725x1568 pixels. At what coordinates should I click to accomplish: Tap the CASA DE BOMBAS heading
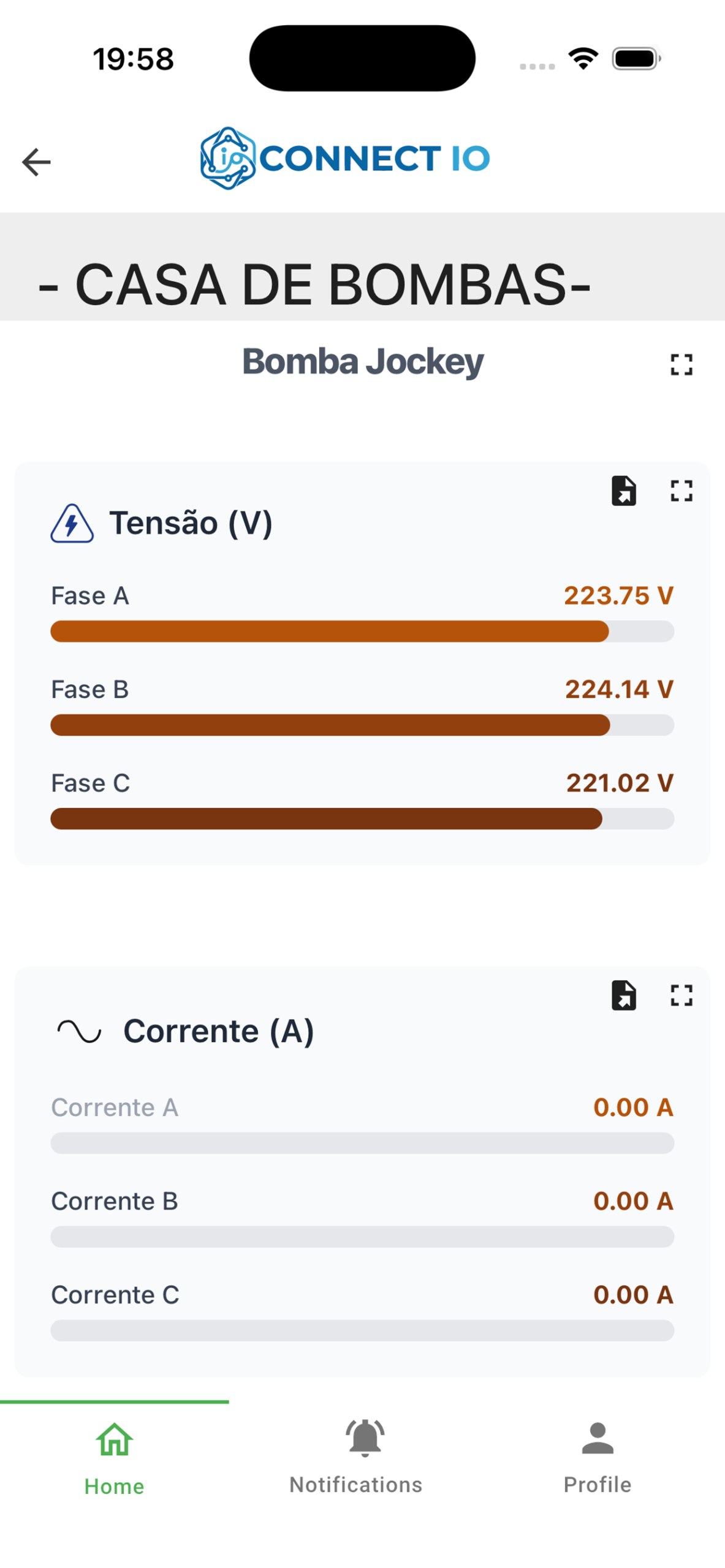(314, 285)
